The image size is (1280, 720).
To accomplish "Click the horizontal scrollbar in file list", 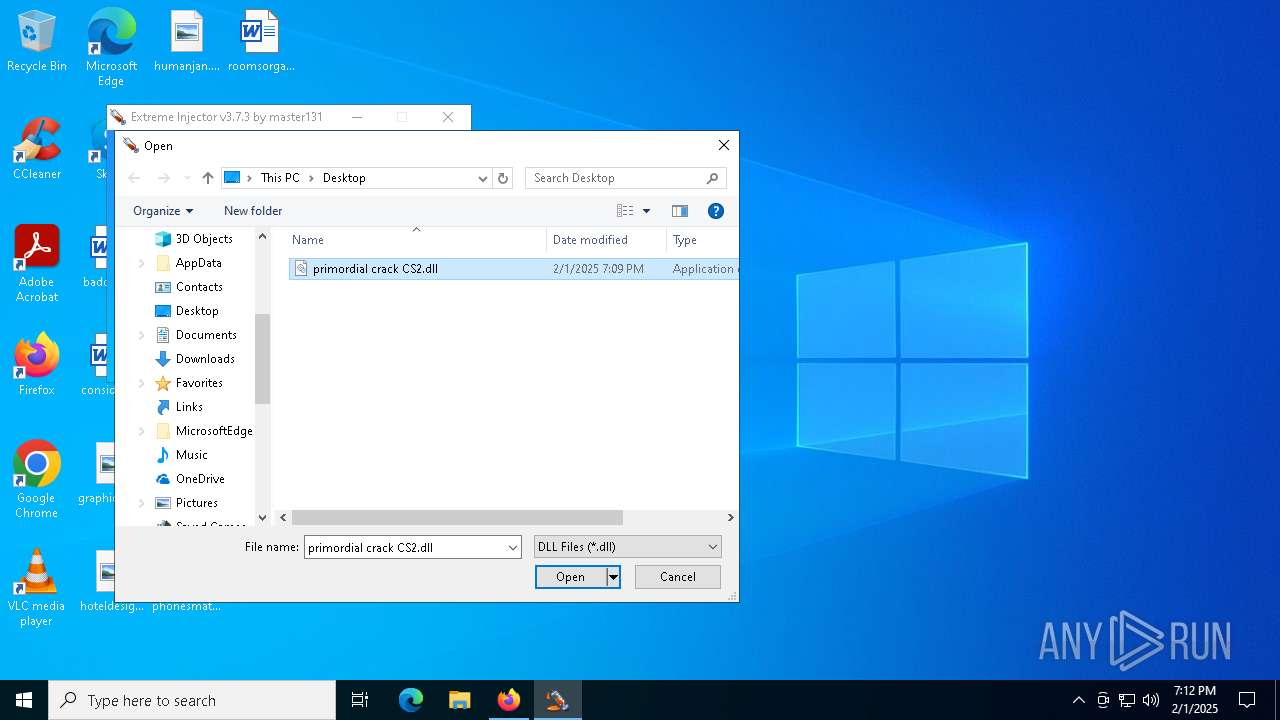I will (x=457, y=518).
